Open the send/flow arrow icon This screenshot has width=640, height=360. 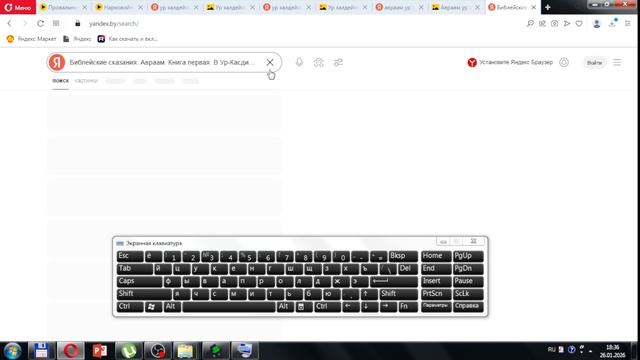tap(567, 24)
